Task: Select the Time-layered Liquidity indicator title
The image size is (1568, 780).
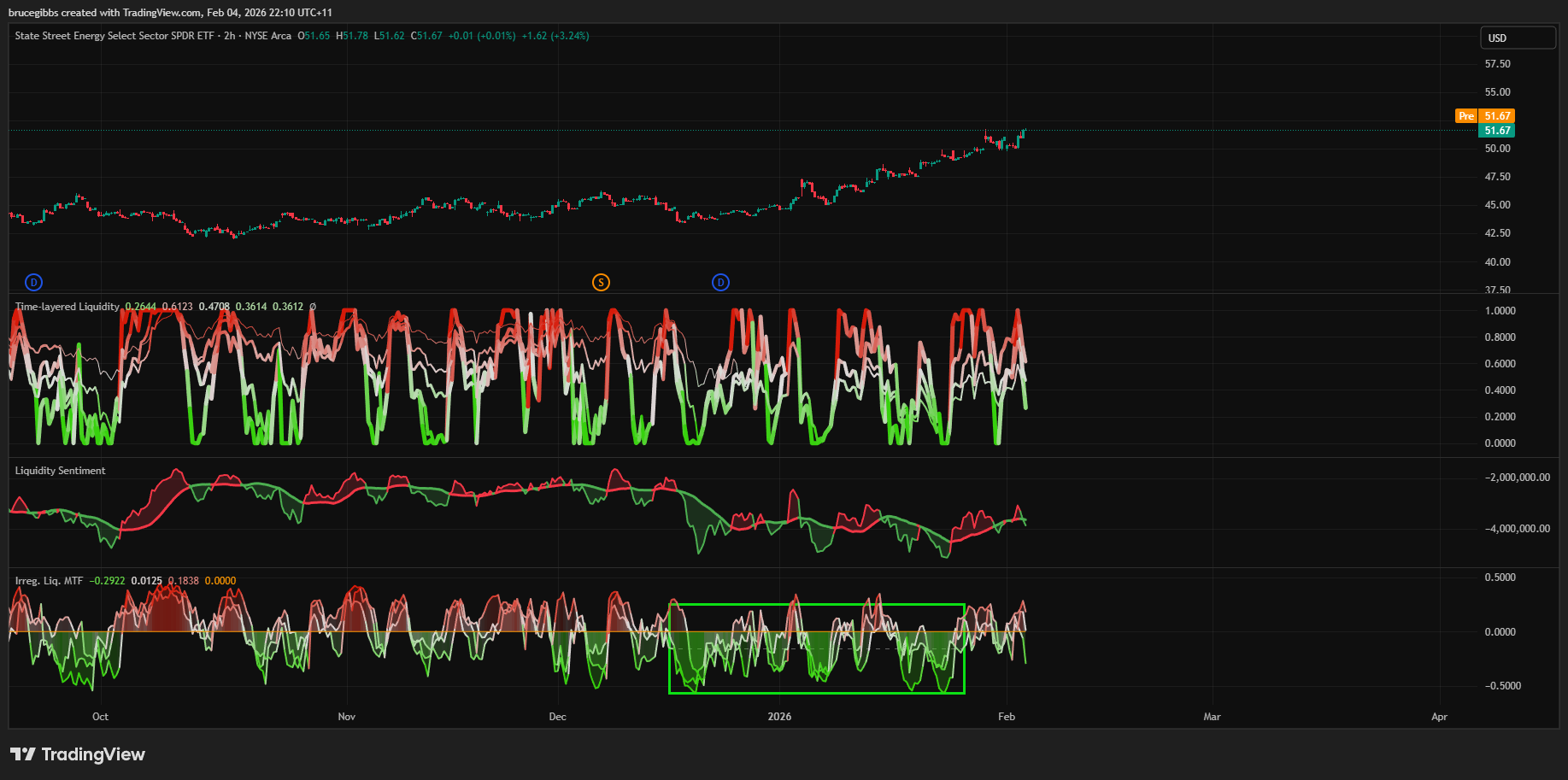Action: [67, 307]
